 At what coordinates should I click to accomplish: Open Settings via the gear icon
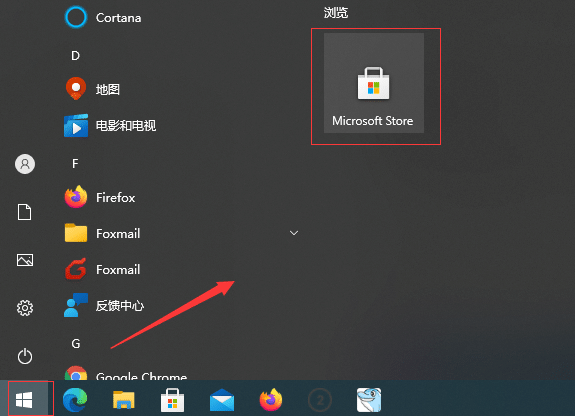click(x=25, y=308)
